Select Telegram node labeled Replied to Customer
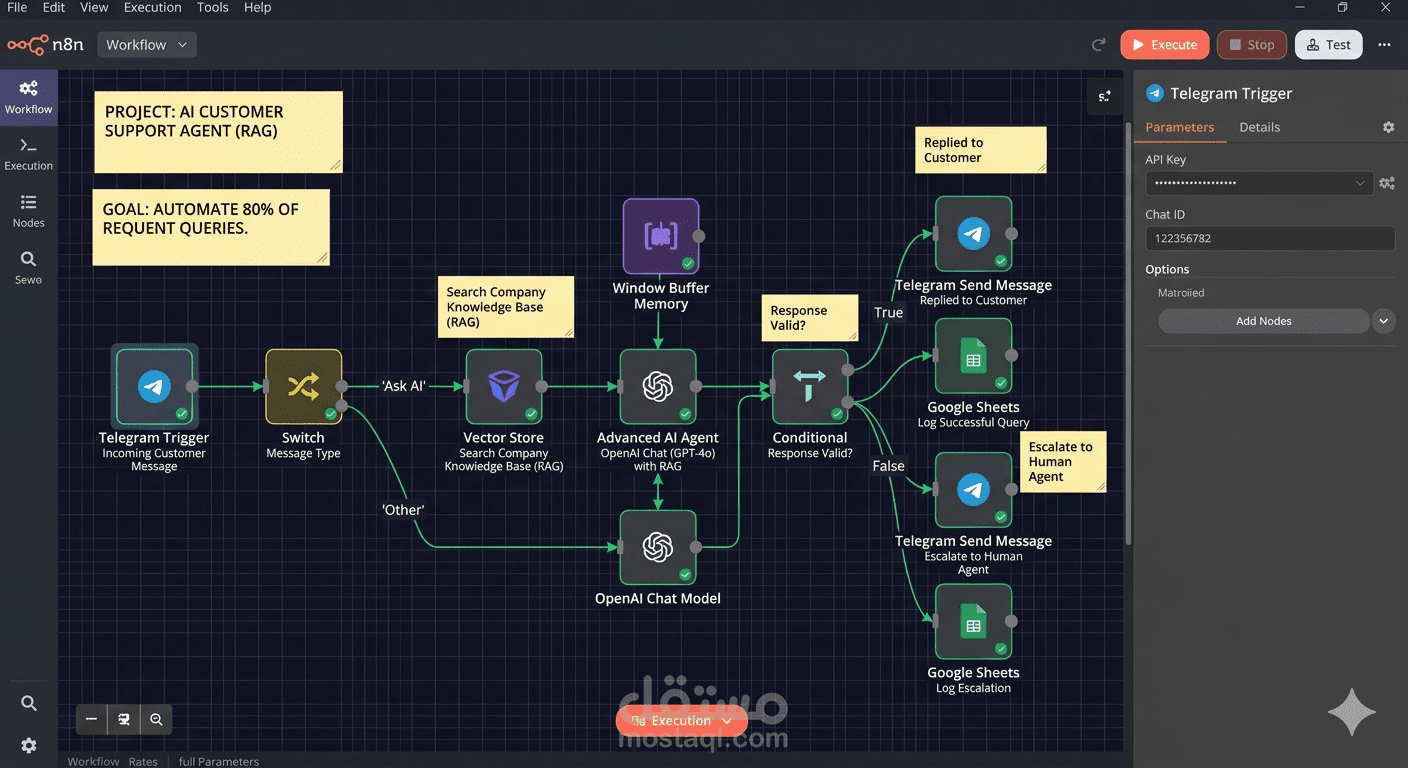Viewport: 1408px width, 768px height. pos(973,234)
